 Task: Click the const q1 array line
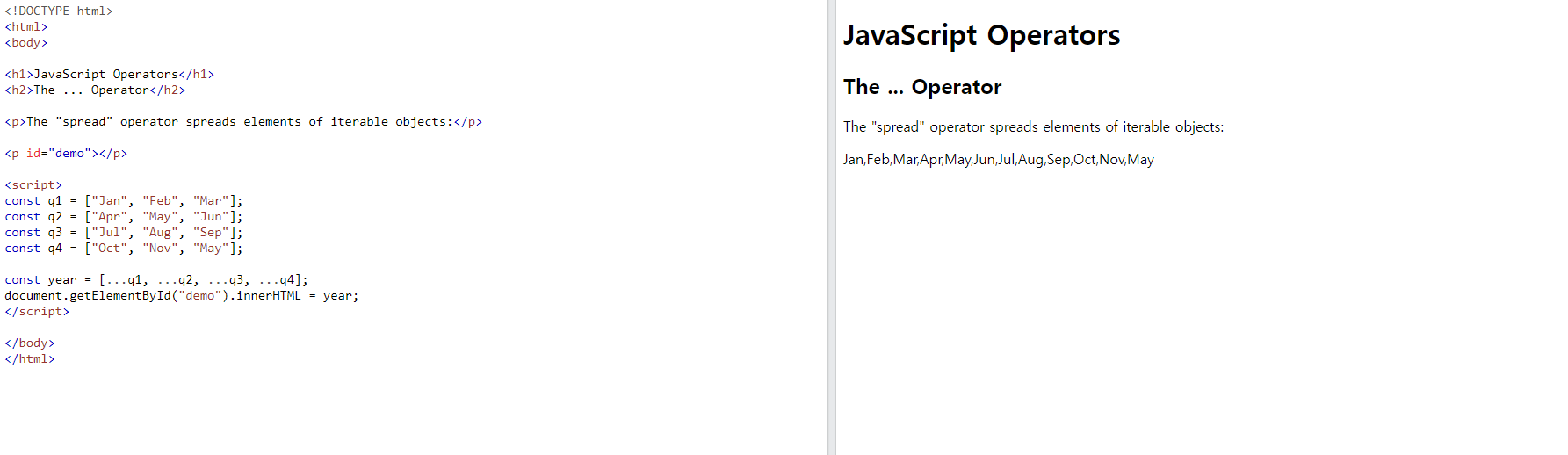coord(124,201)
